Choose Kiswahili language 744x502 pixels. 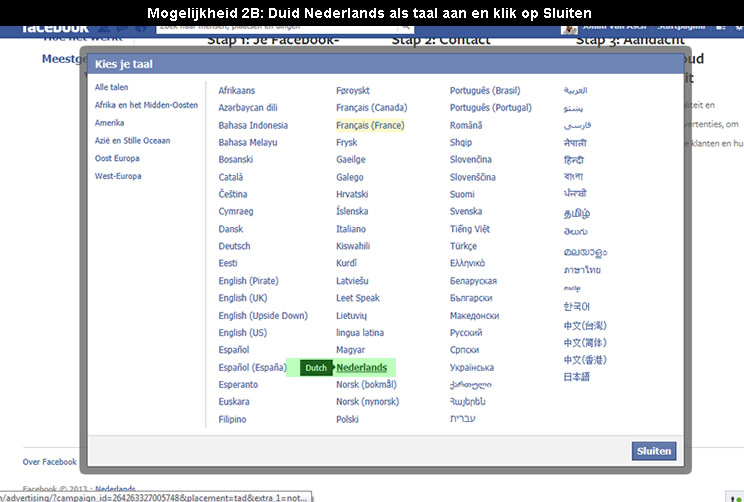353,246
